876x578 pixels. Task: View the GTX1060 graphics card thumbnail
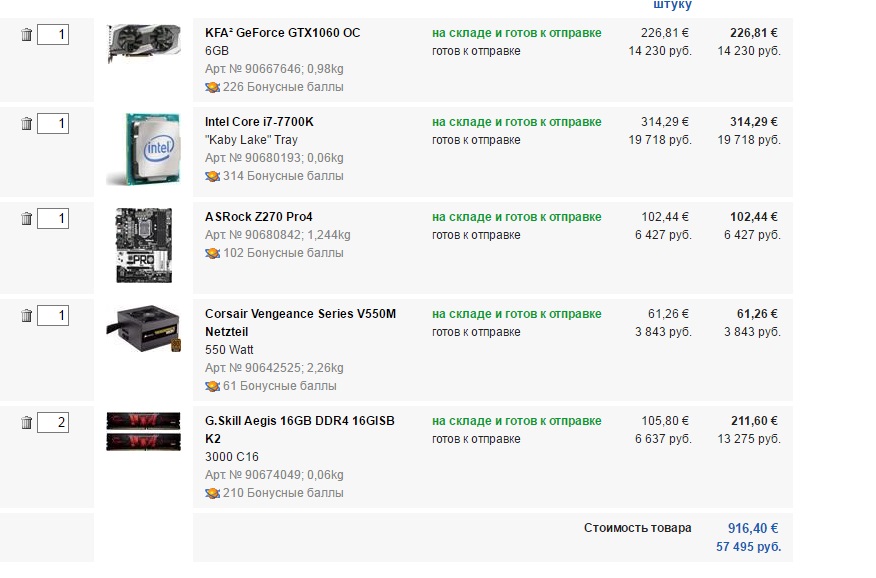144,44
